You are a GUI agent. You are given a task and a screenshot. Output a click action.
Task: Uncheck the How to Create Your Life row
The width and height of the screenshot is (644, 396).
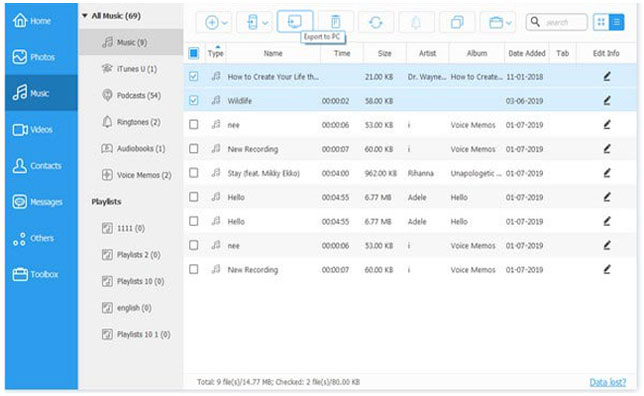pyautogui.click(x=193, y=76)
